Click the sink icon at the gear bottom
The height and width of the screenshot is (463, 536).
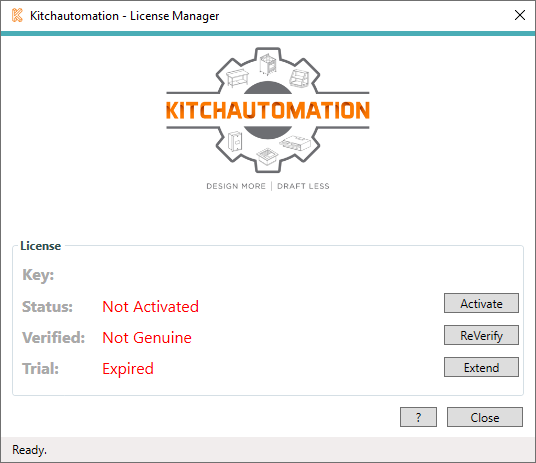[268, 156]
